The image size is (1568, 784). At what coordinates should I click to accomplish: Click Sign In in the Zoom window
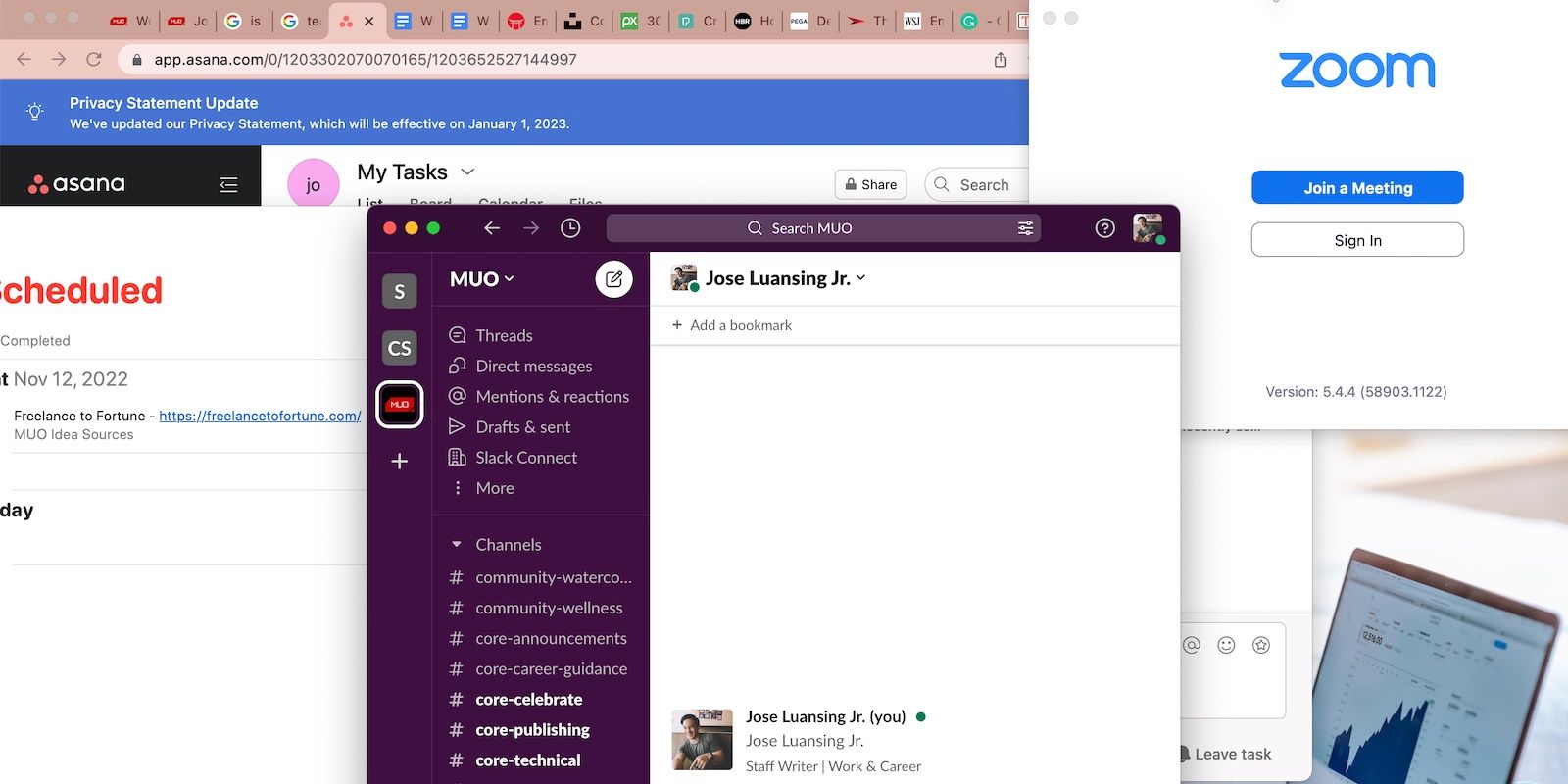tap(1357, 240)
